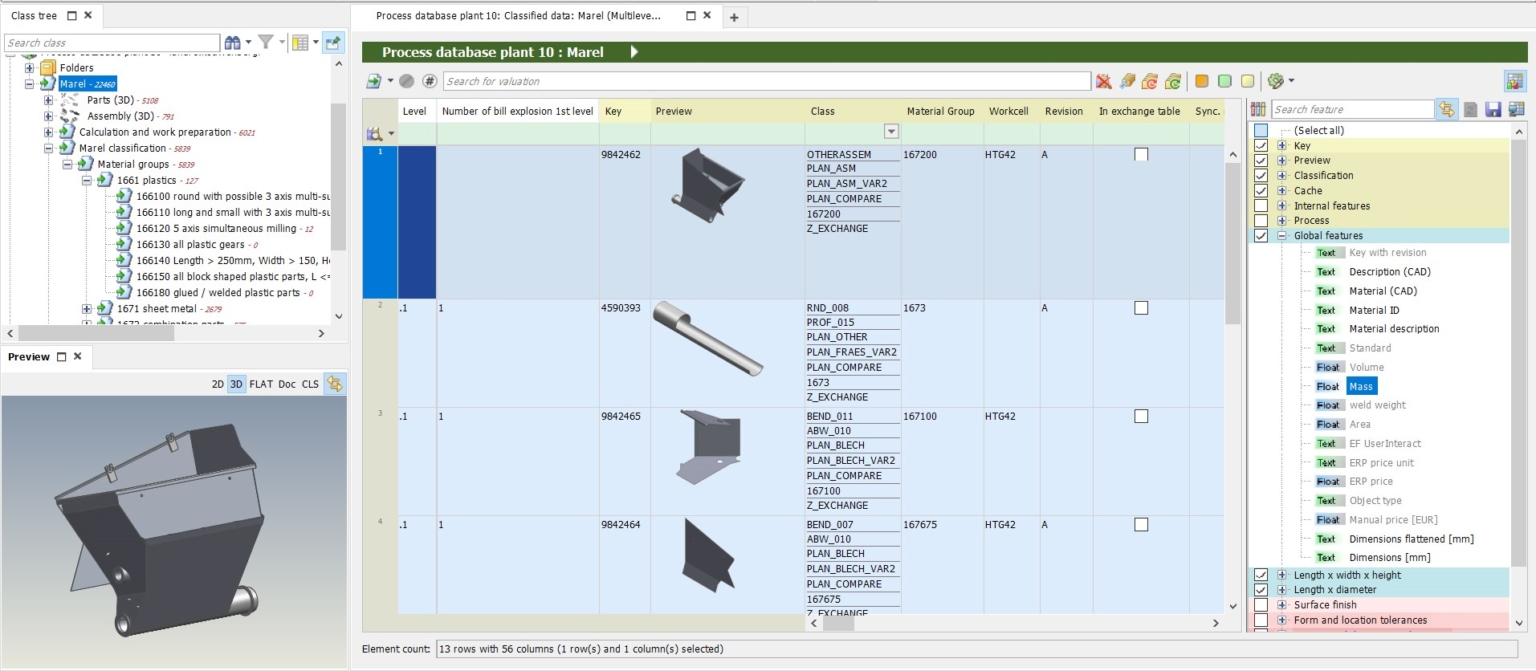Switch to the 2D preview tab
This screenshot has height=671, width=1536.
pos(219,384)
